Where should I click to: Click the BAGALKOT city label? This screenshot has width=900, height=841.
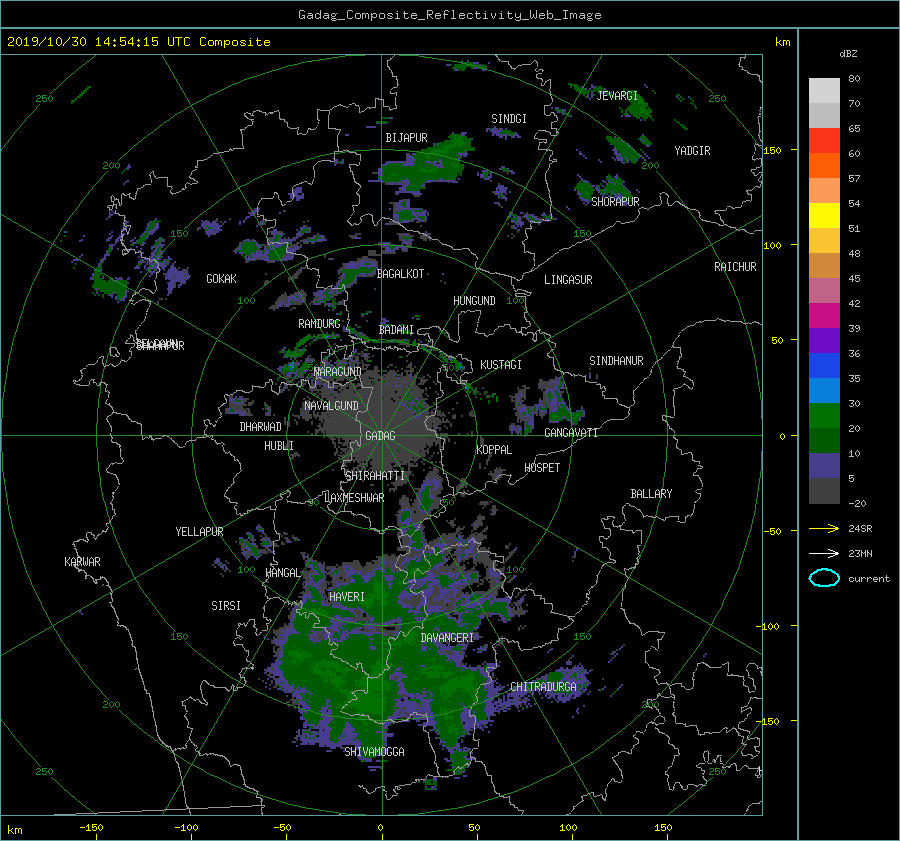(400, 274)
